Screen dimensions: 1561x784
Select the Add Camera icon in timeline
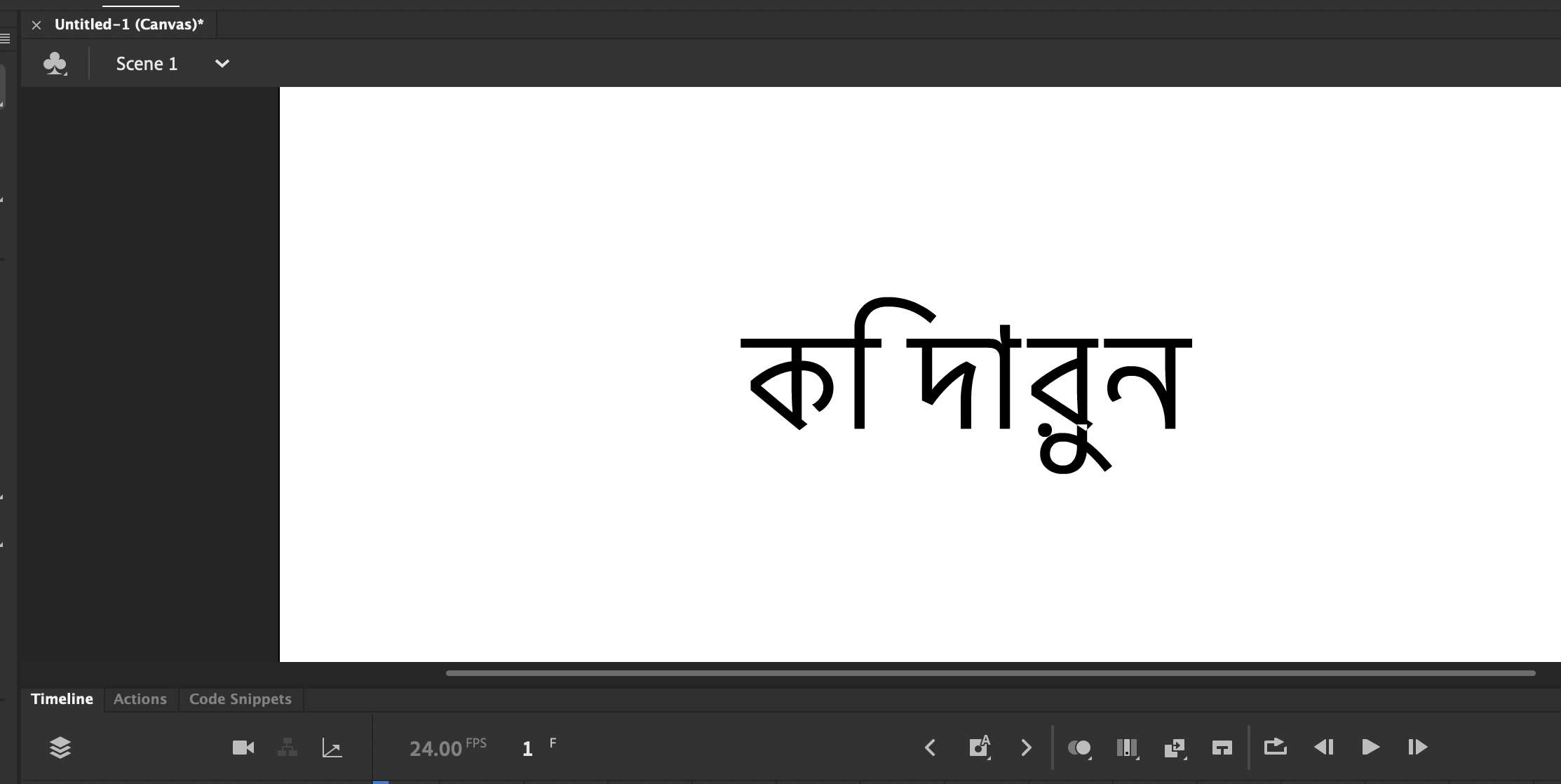(243, 747)
